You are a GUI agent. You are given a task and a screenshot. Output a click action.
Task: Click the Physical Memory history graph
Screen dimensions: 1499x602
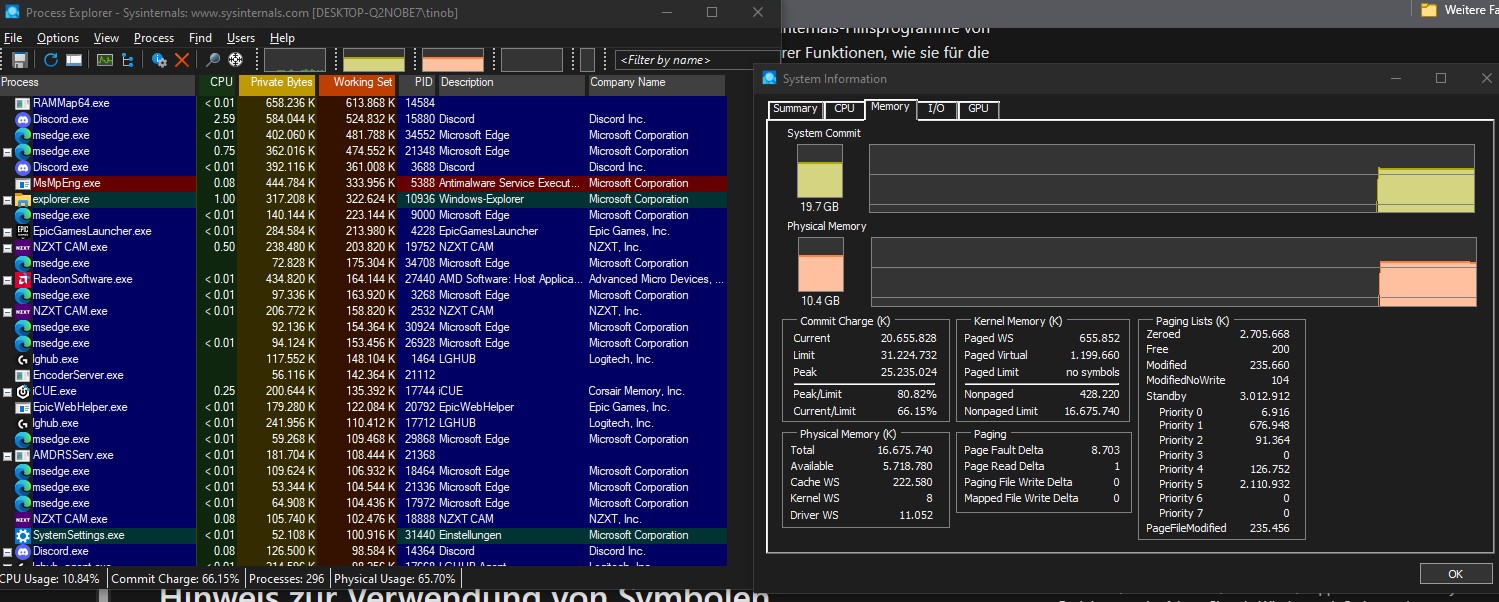[x=1174, y=272]
